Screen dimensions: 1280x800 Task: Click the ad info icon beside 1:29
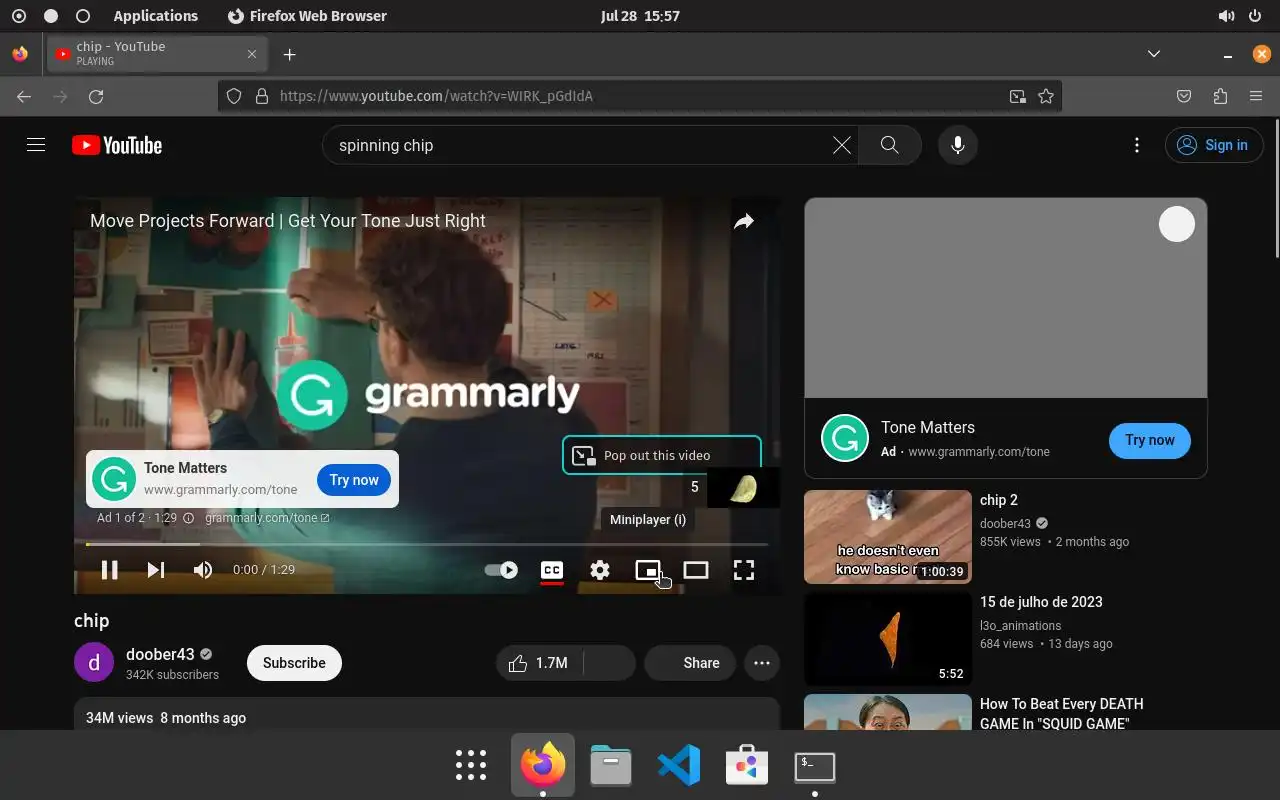[188, 518]
